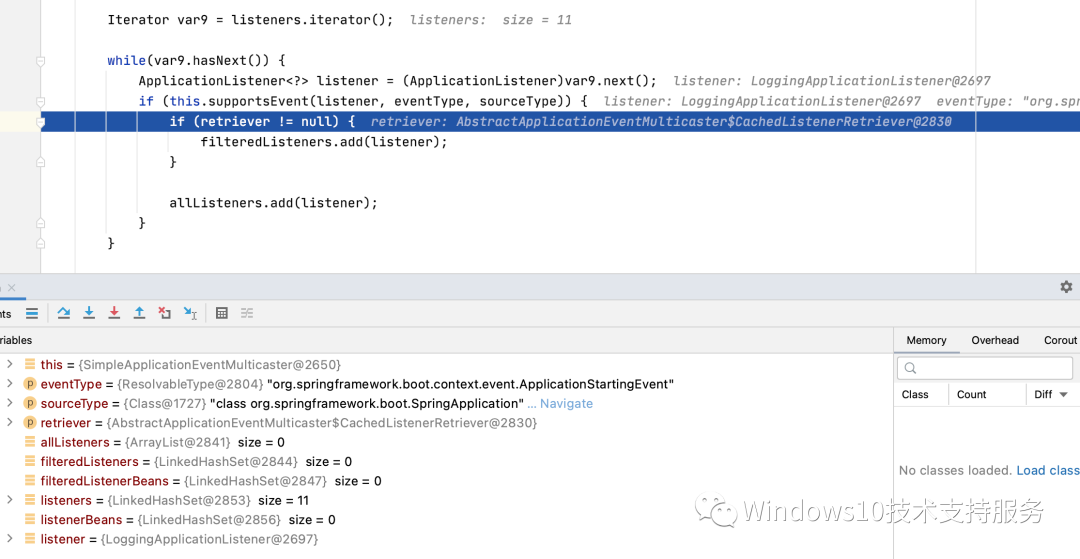Image resolution: width=1080 pixels, height=559 pixels.
Task: Select the allListeners variable row
Action: [x=446, y=442]
